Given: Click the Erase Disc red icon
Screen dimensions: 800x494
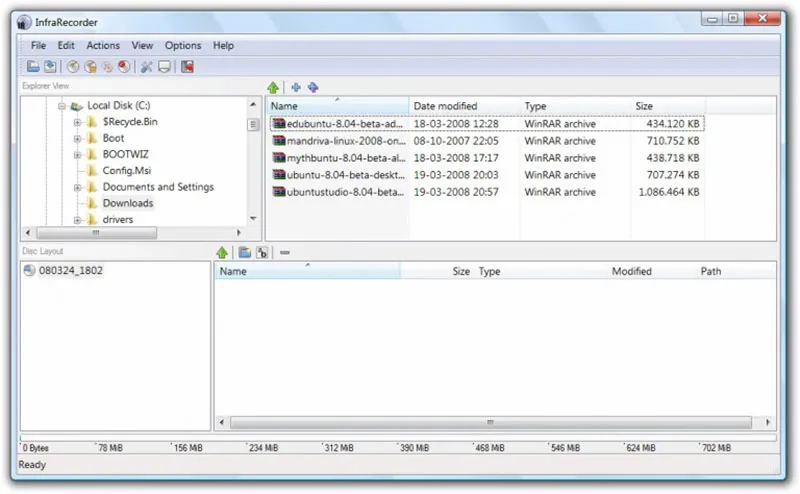Looking at the screenshot, I should click(x=124, y=66).
